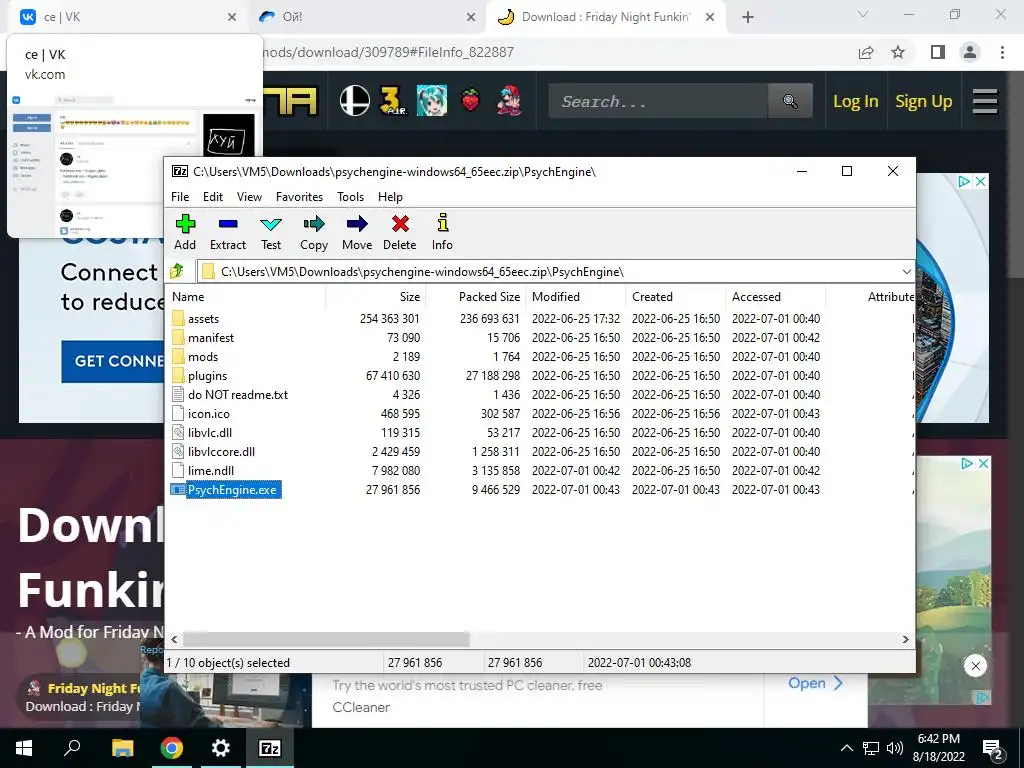Sort file list by Size column
The width and height of the screenshot is (1024, 768).
click(376, 296)
